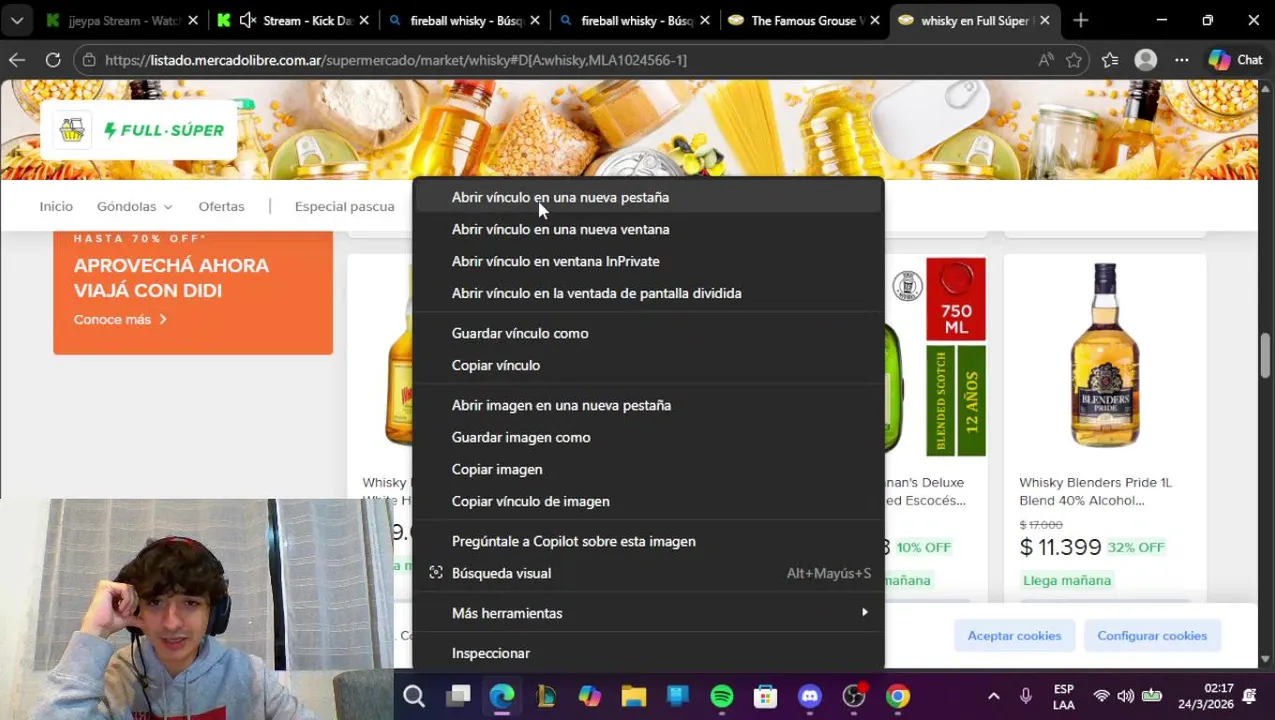This screenshot has height=720, width=1275.
Task: Open the Read aloud tool
Action: pos(1045,60)
